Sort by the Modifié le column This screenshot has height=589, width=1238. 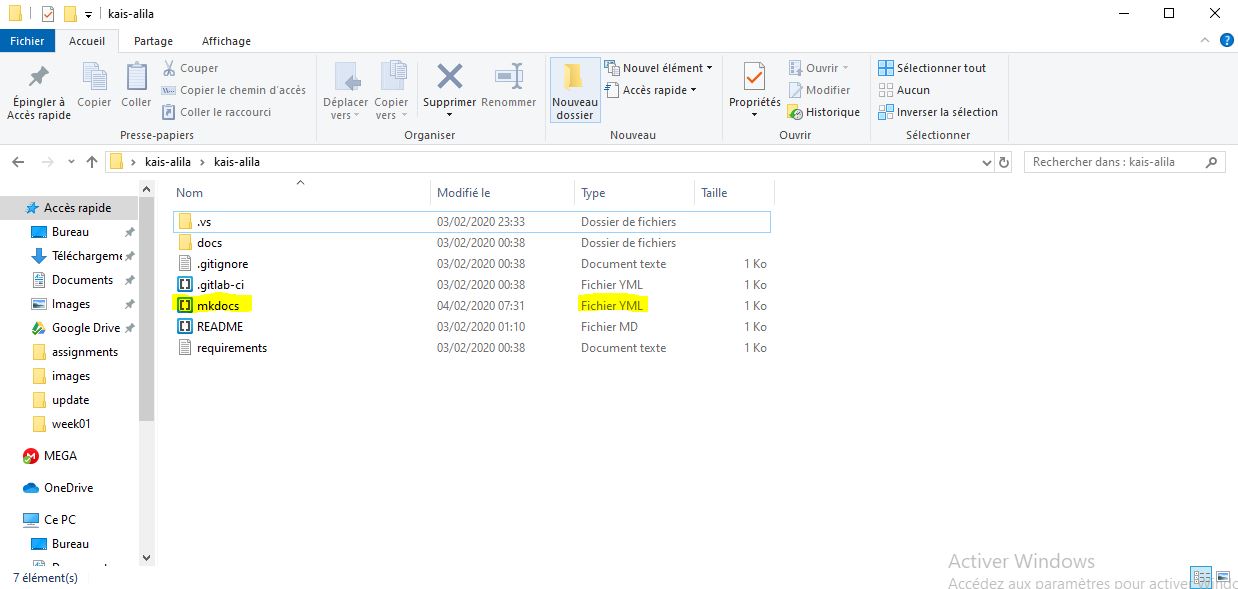pos(503,193)
